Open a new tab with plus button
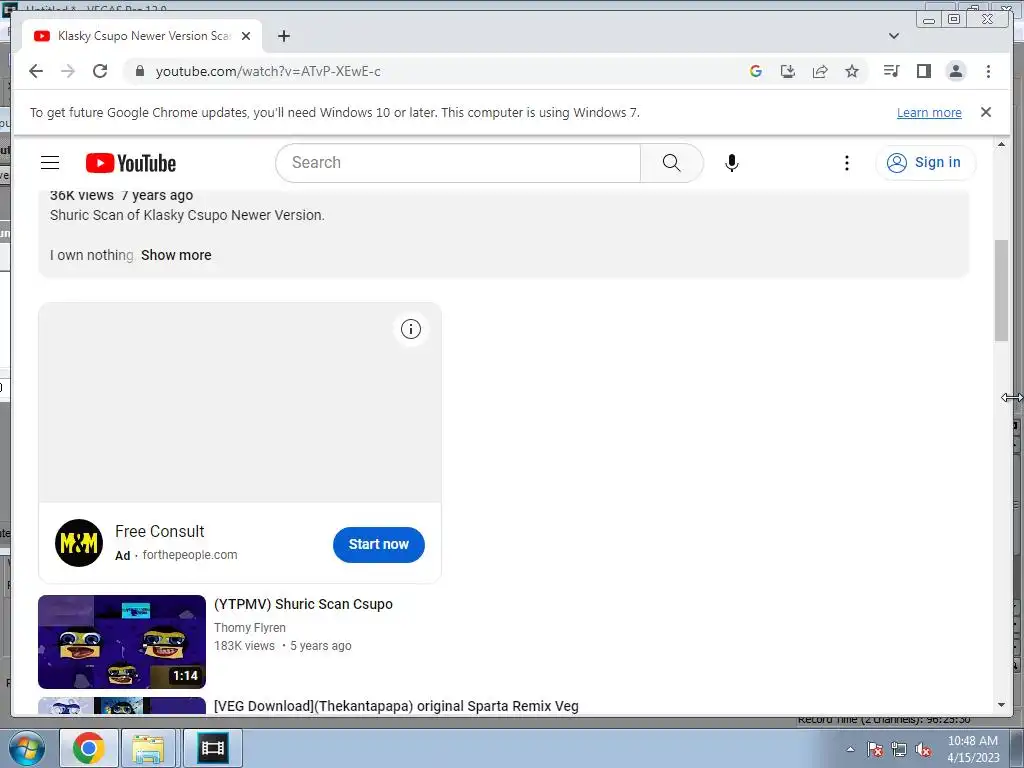The height and width of the screenshot is (768, 1024). pyautogui.click(x=283, y=36)
